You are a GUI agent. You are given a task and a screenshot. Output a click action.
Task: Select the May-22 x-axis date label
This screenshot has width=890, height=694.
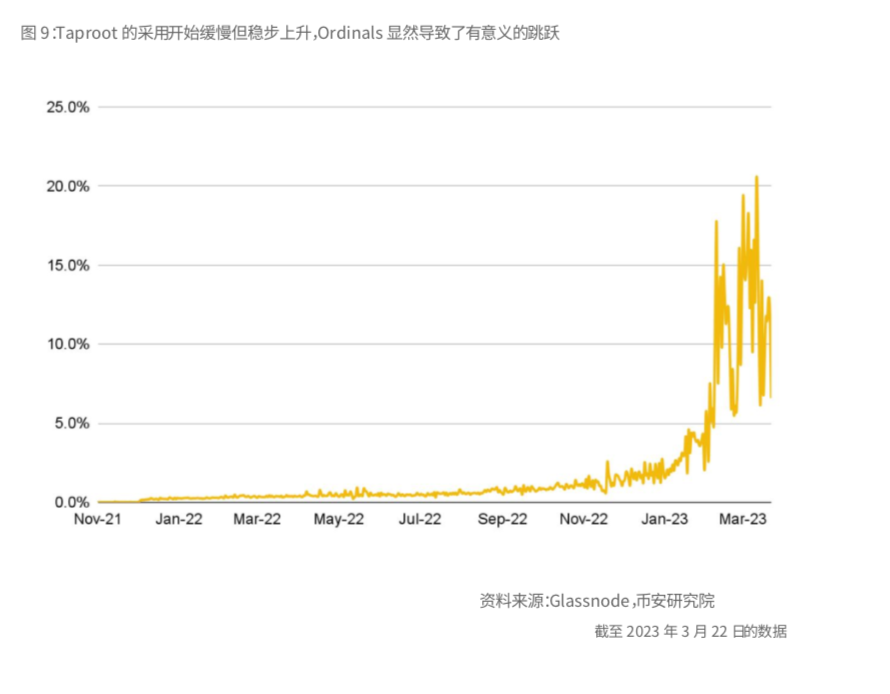click(x=339, y=520)
